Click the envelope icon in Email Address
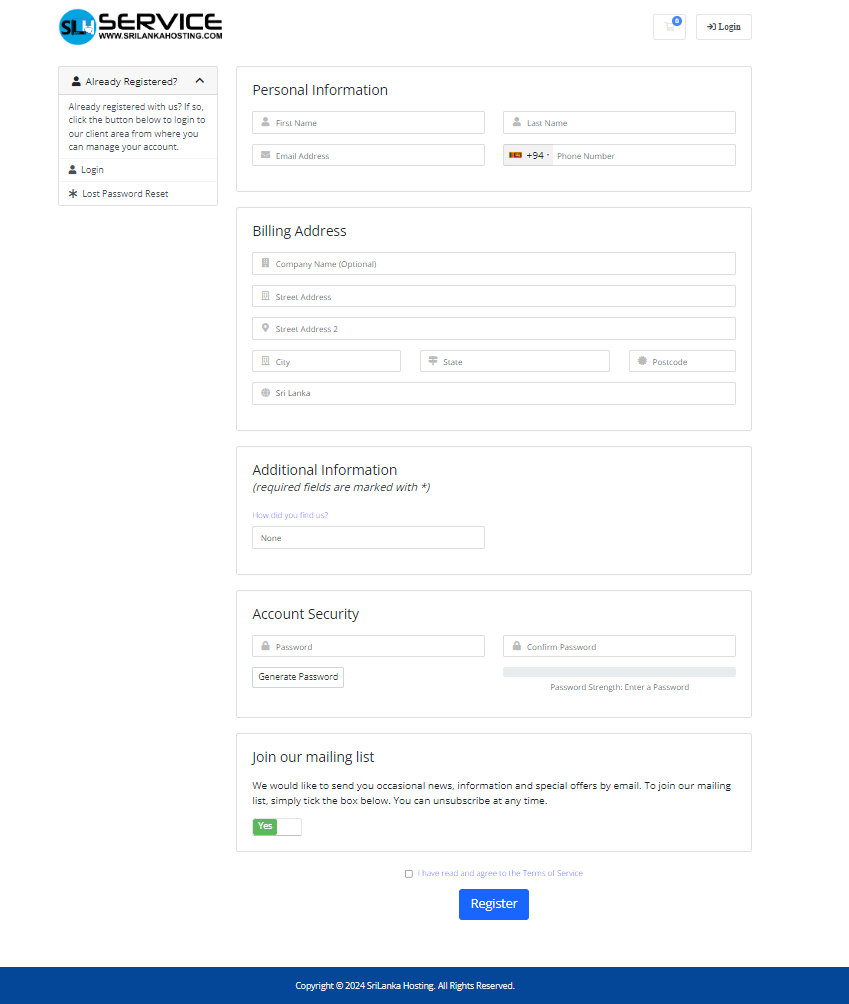Screen dimensions: 849x1004 265,155
